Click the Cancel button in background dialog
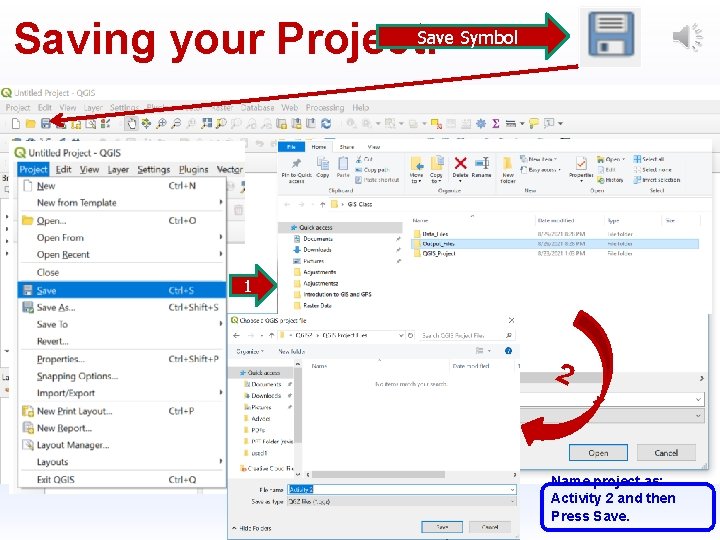 point(666,452)
